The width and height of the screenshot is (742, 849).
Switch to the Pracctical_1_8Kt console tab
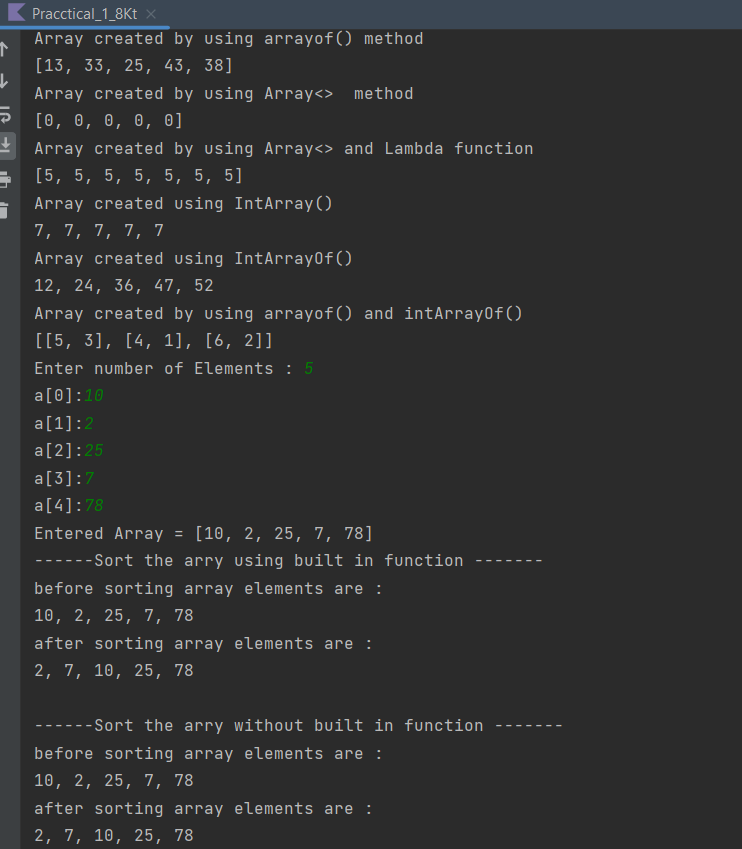(x=85, y=14)
